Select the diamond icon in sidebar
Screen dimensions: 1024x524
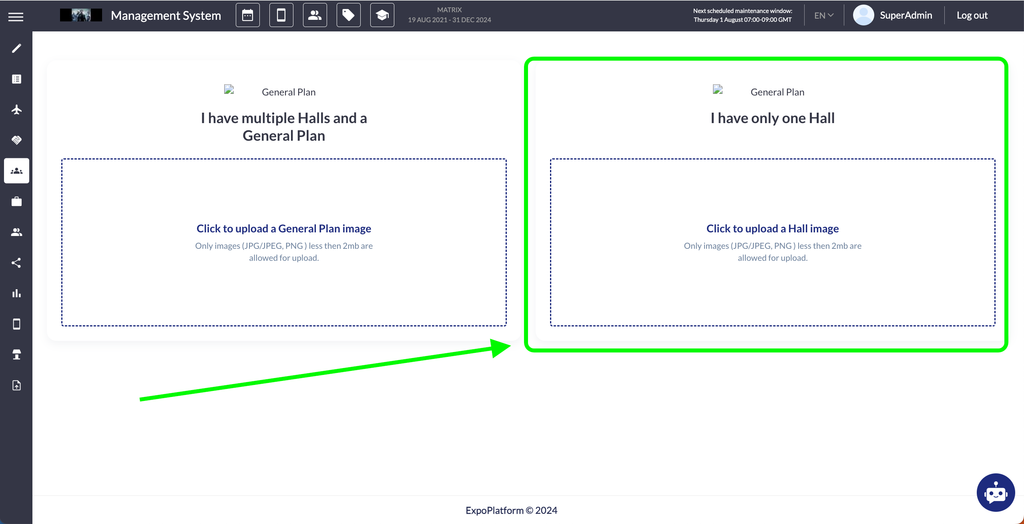click(x=16, y=140)
